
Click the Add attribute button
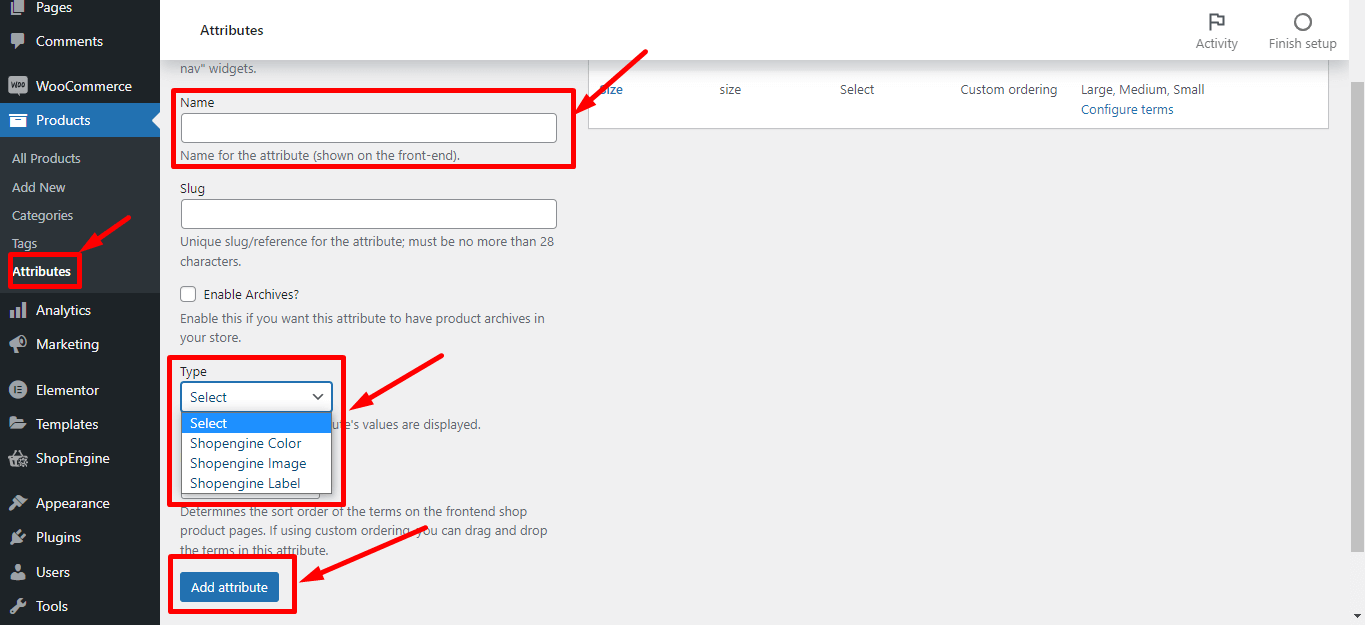[x=229, y=587]
